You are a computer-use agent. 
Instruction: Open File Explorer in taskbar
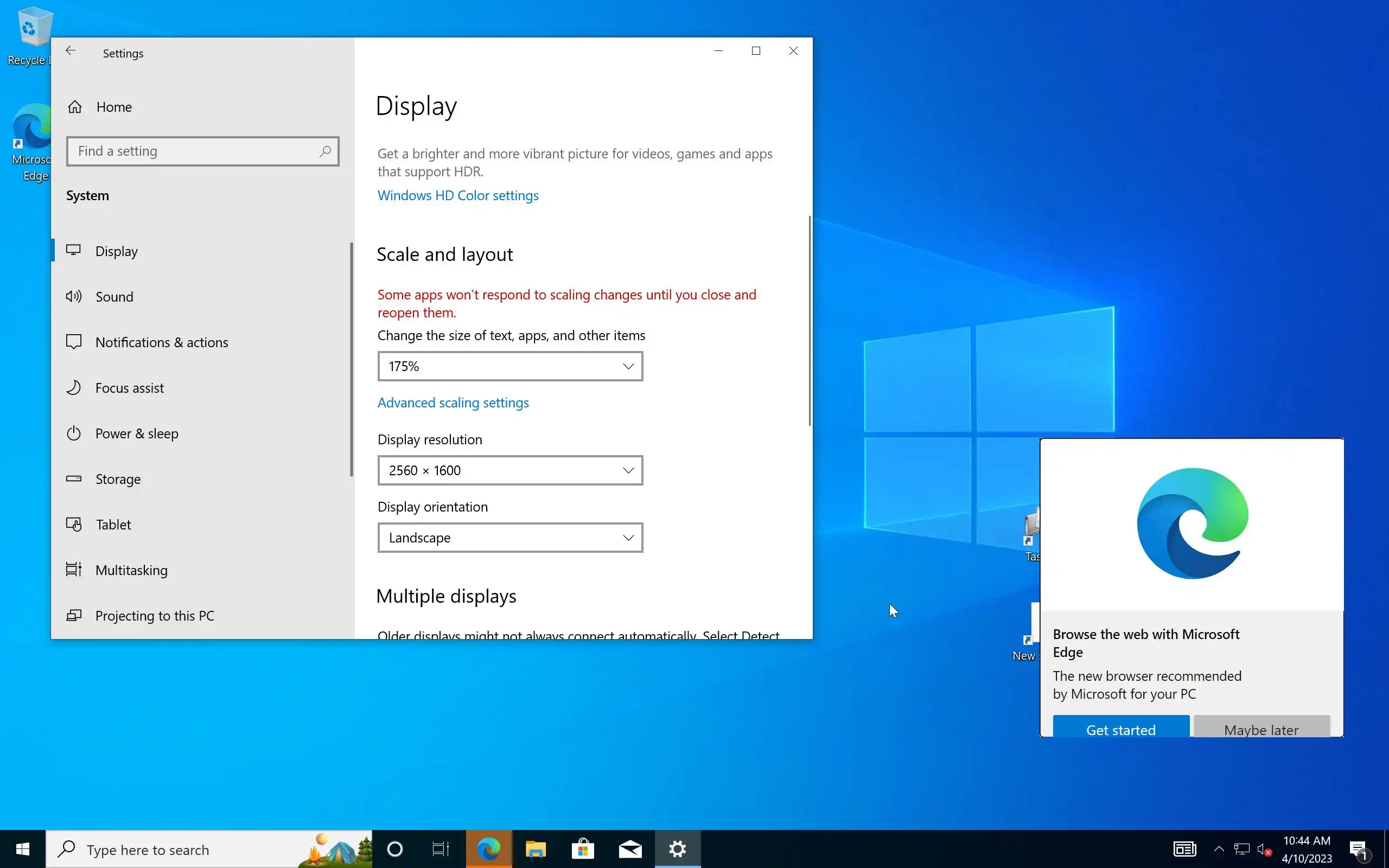535,848
